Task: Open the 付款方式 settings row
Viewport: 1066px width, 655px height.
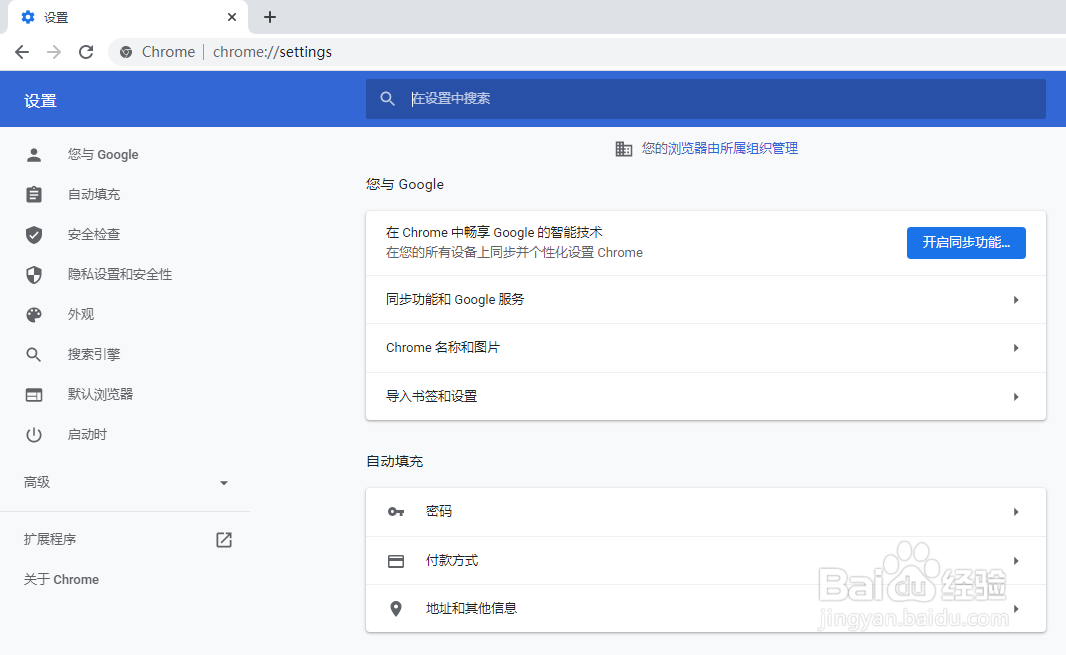Action: pyautogui.click(x=706, y=560)
